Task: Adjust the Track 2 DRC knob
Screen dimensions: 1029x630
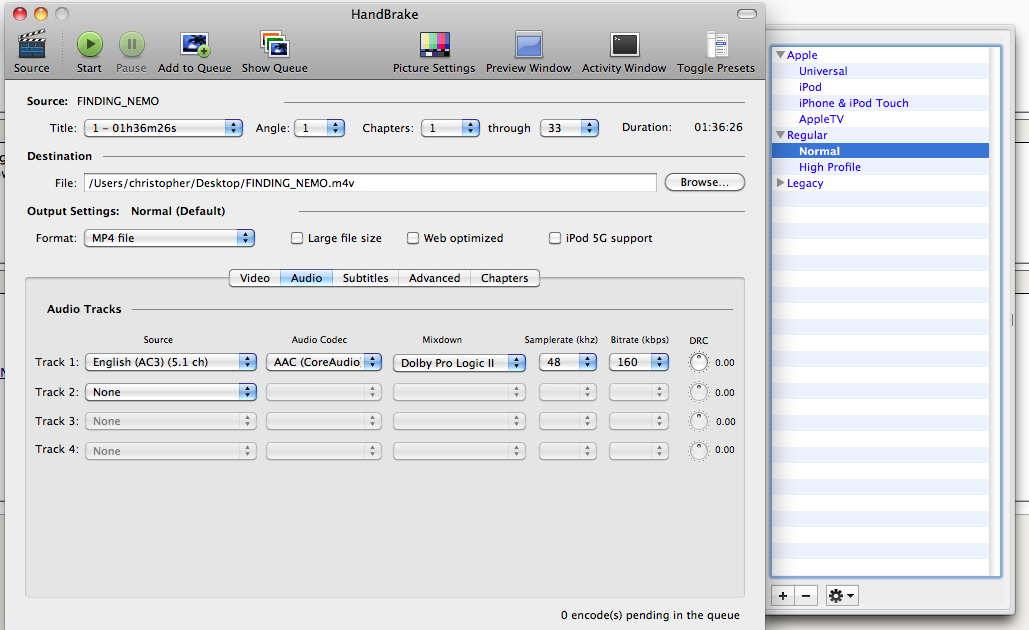Action: click(x=699, y=392)
